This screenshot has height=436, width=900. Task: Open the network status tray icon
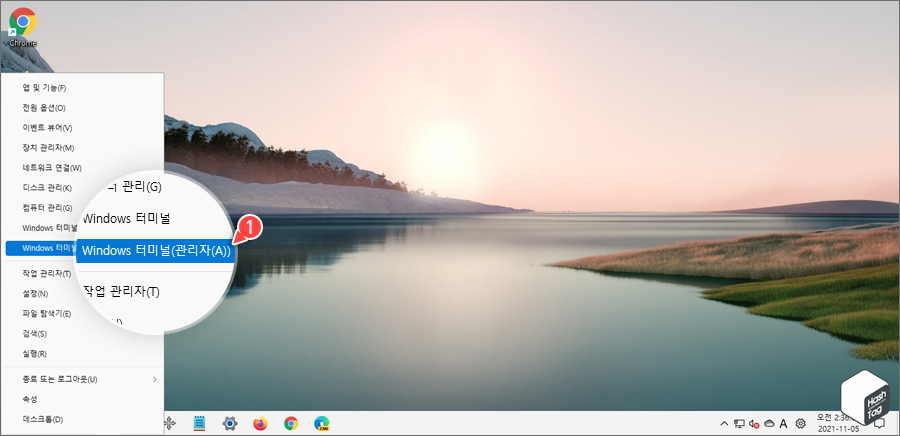[739, 424]
